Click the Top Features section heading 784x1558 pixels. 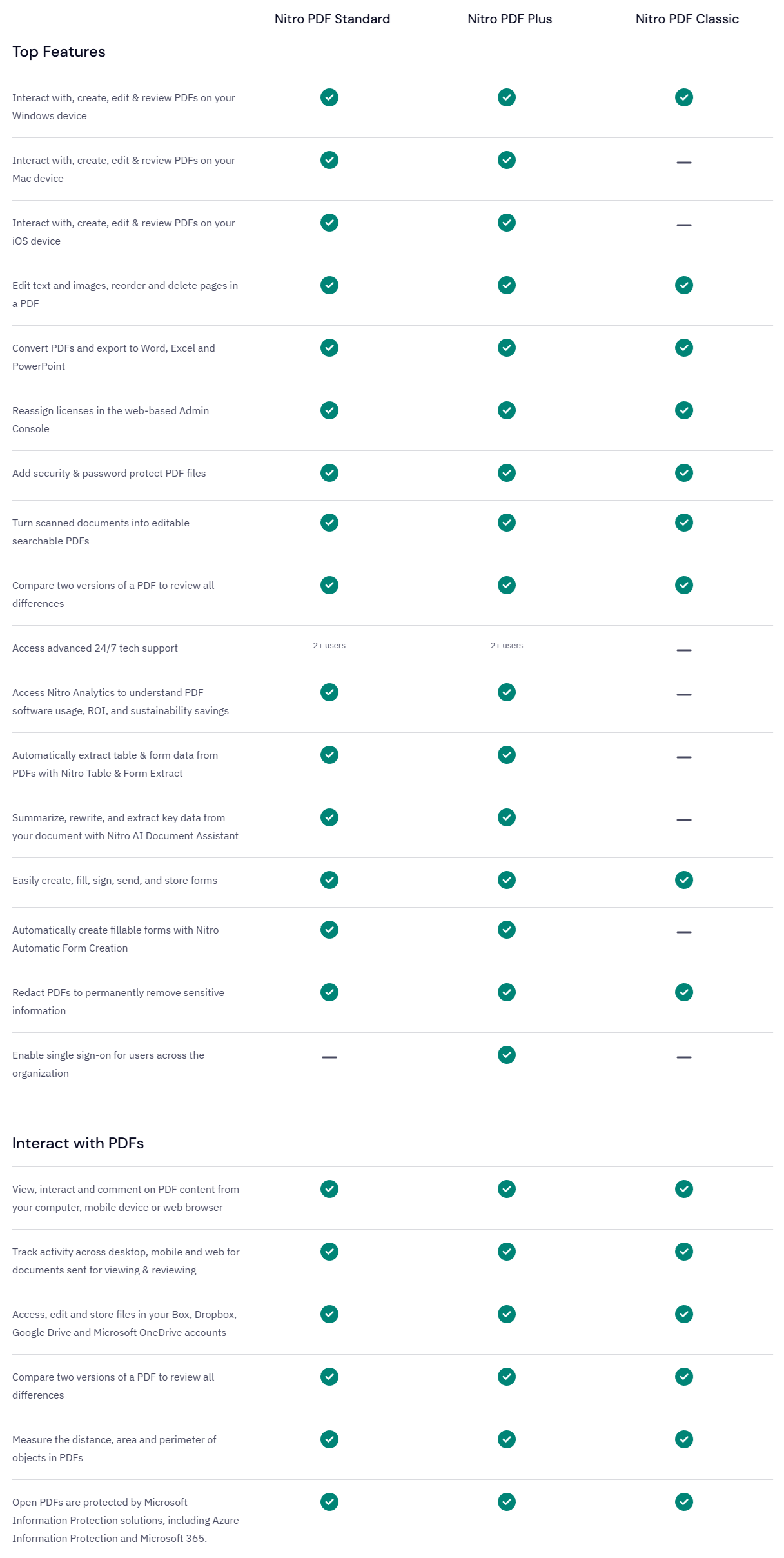tap(59, 52)
